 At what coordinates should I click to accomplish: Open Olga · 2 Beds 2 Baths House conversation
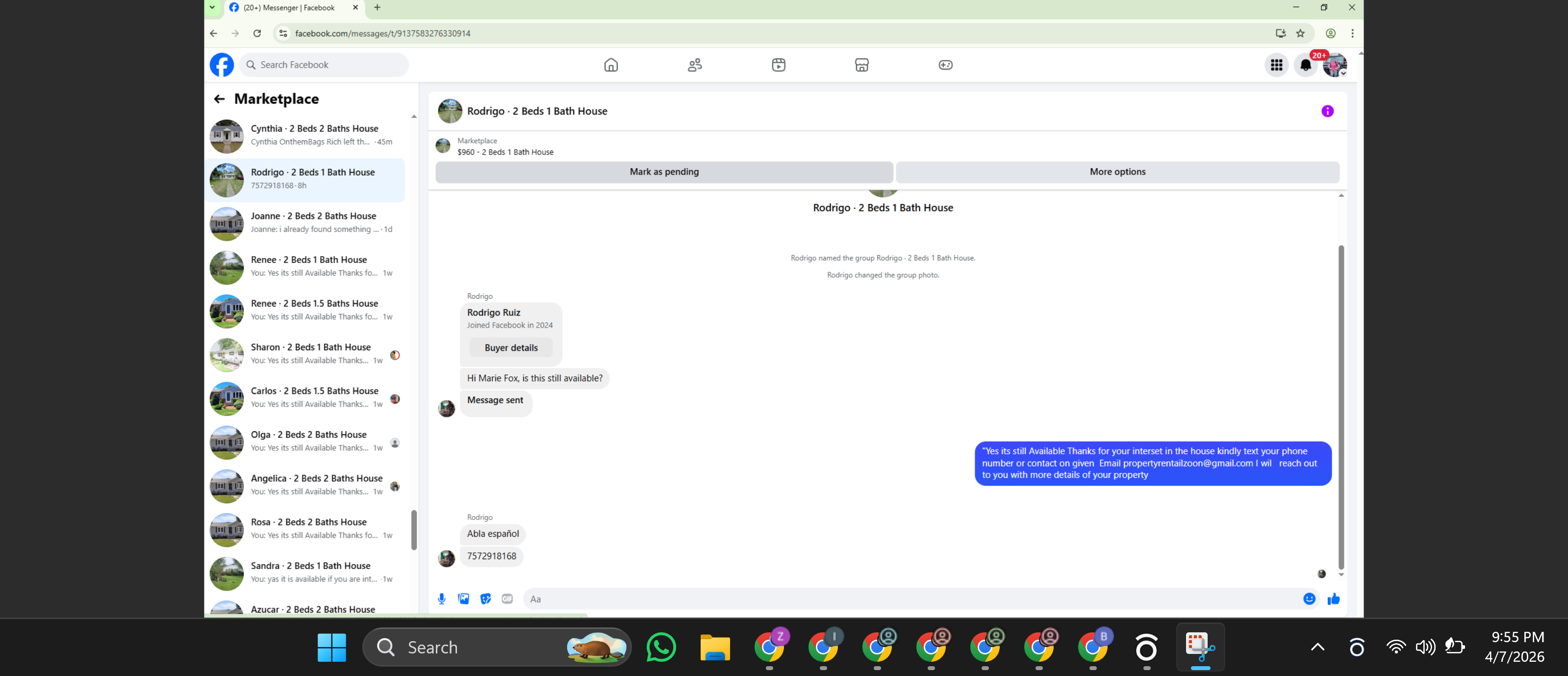[x=305, y=443]
